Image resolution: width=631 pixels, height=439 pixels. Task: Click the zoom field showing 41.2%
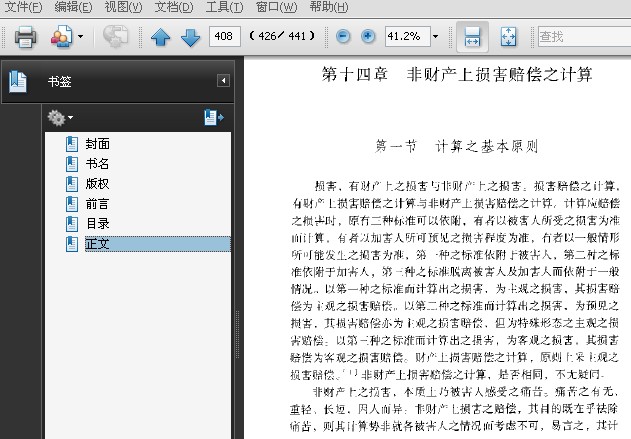408,37
